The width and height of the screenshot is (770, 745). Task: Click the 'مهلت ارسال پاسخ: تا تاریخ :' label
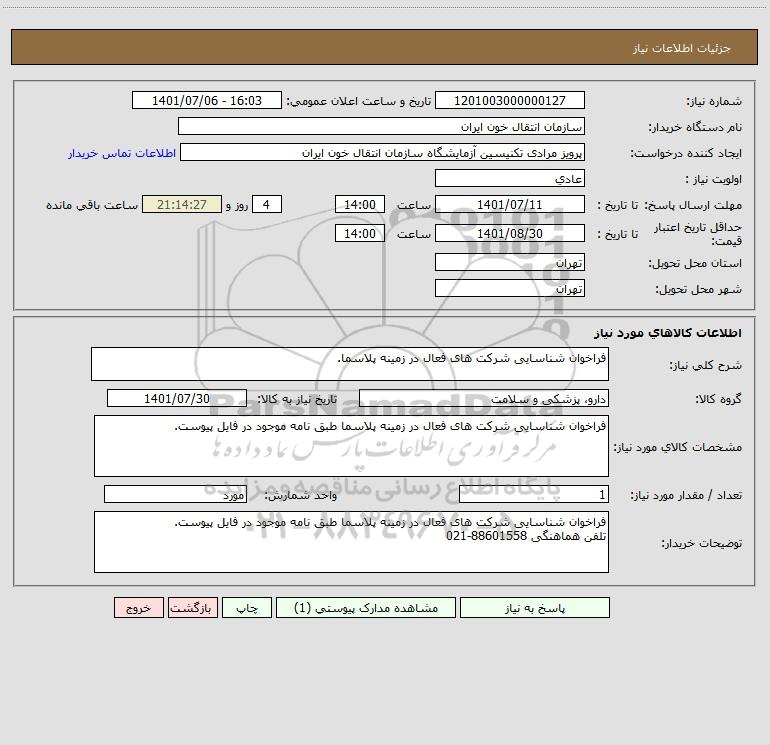point(669,205)
